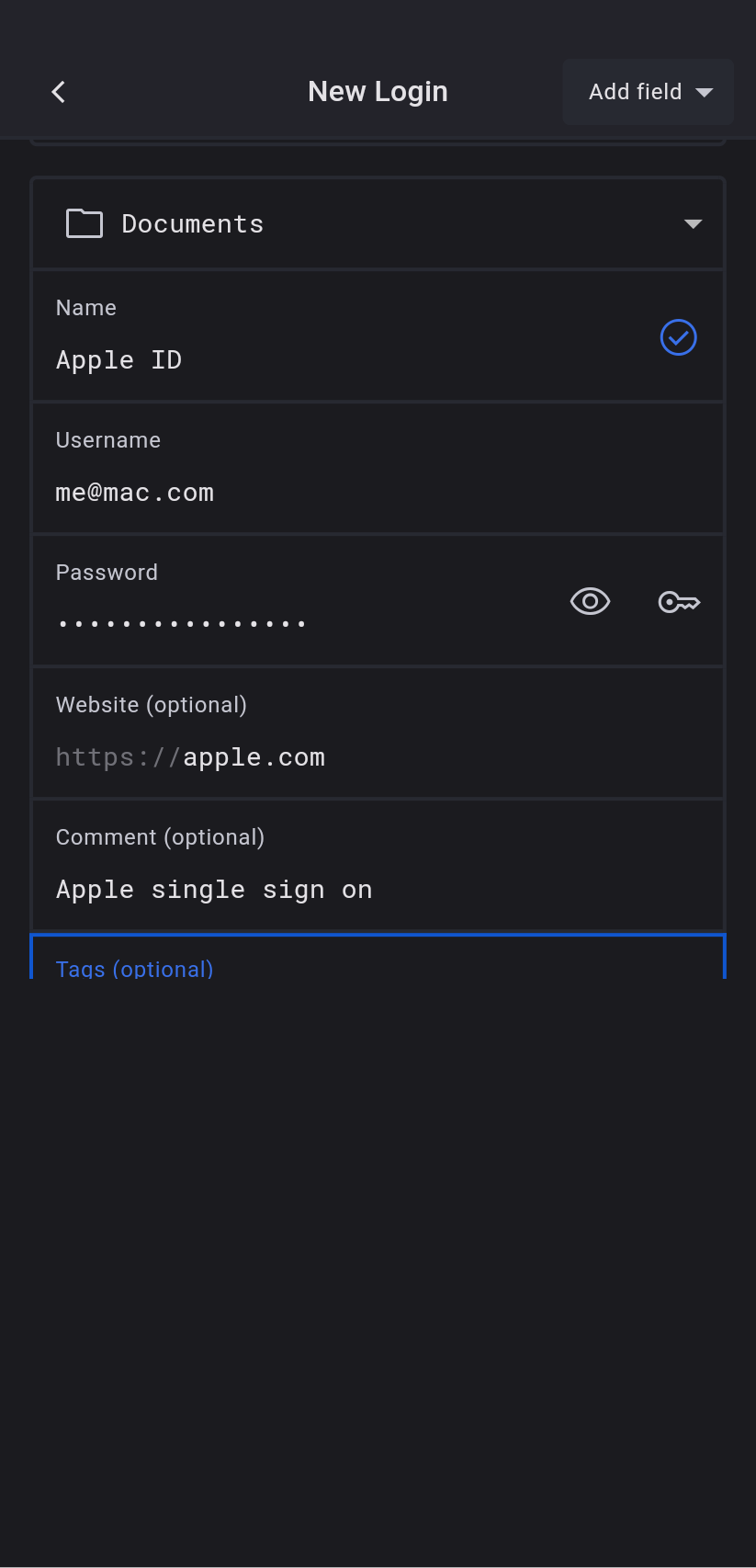
Task: Click the Comment (optional) label
Action: tap(160, 837)
